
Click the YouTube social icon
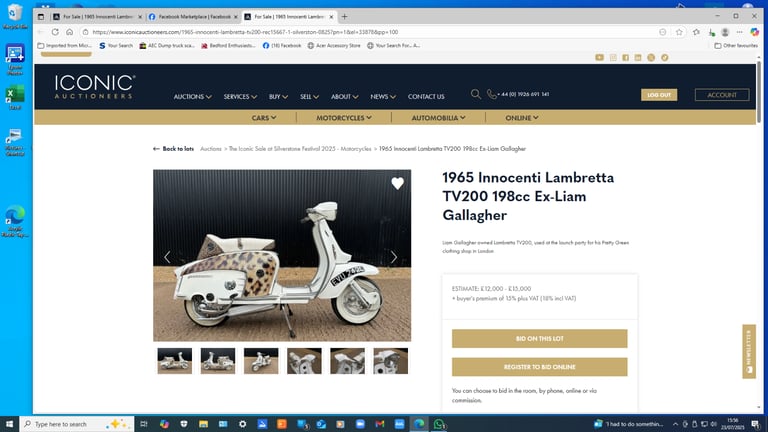click(x=600, y=57)
